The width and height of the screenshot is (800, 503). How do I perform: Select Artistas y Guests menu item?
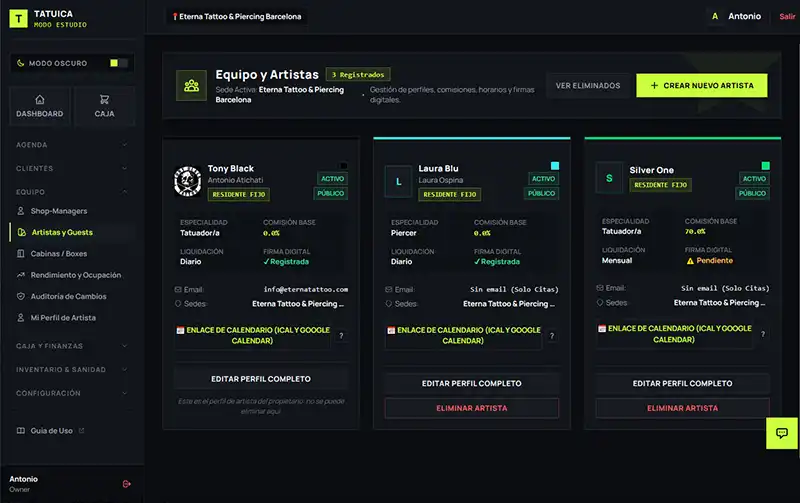click(x=71, y=232)
